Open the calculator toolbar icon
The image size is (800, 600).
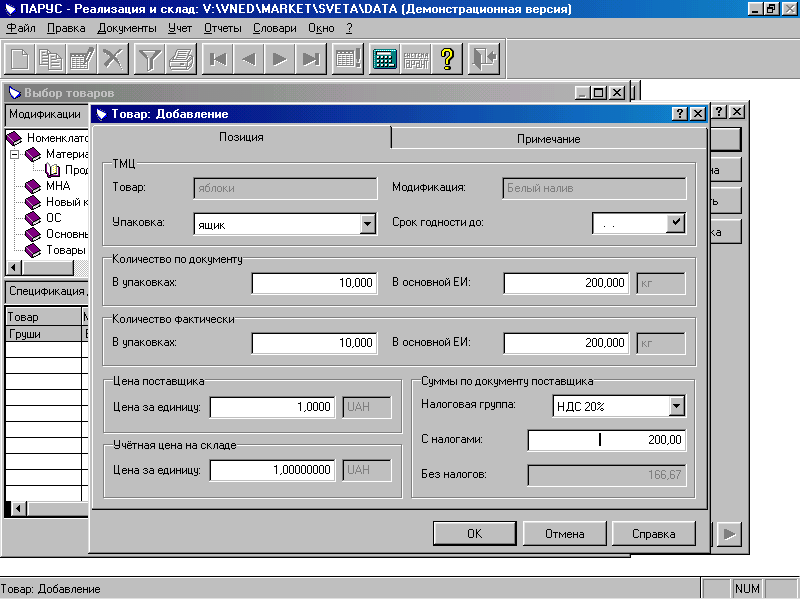coord(384,59)
